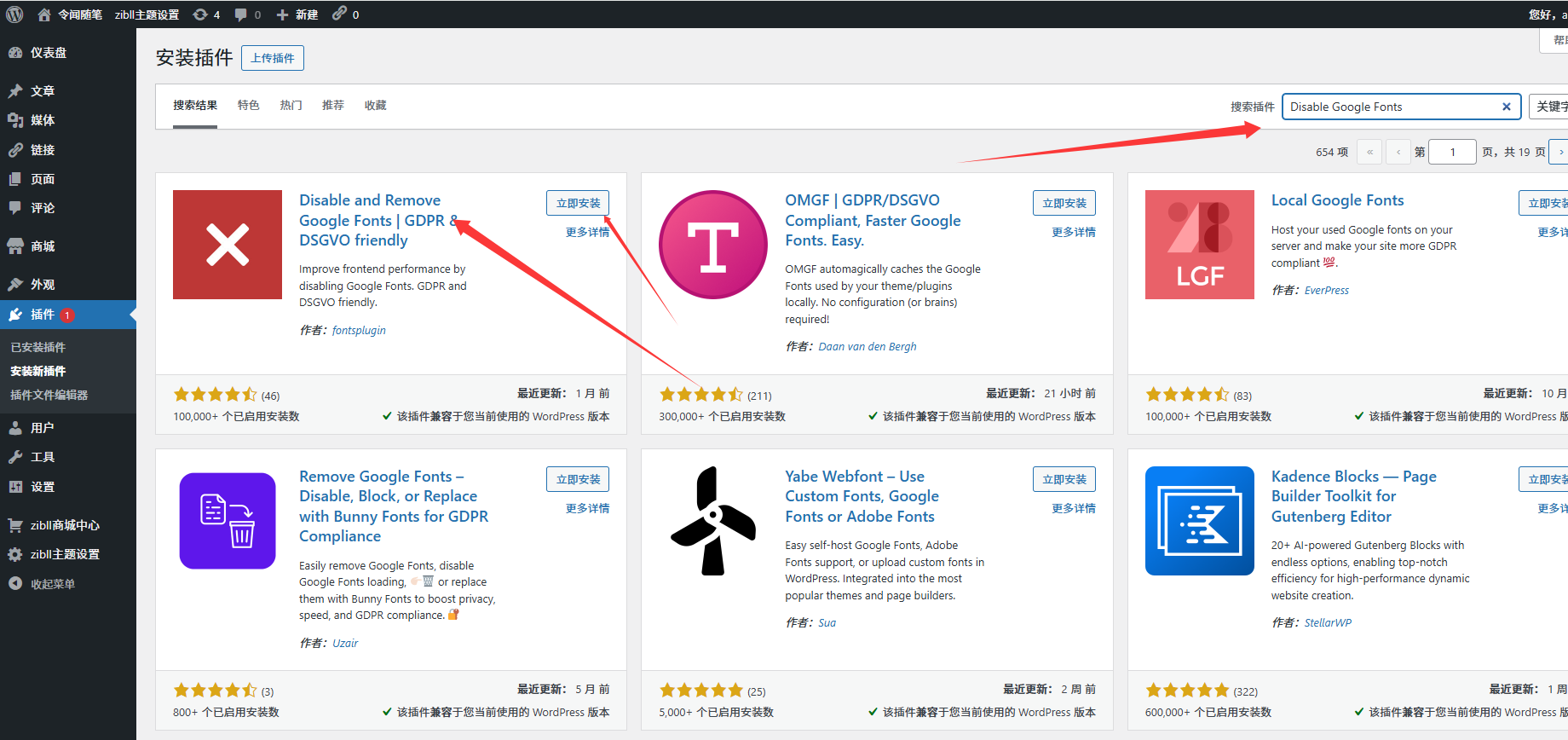Open the Daan van den Bergh author link
Viewport: 1568px width, 740px height.
pyautogui.click(x=868, y=347)
